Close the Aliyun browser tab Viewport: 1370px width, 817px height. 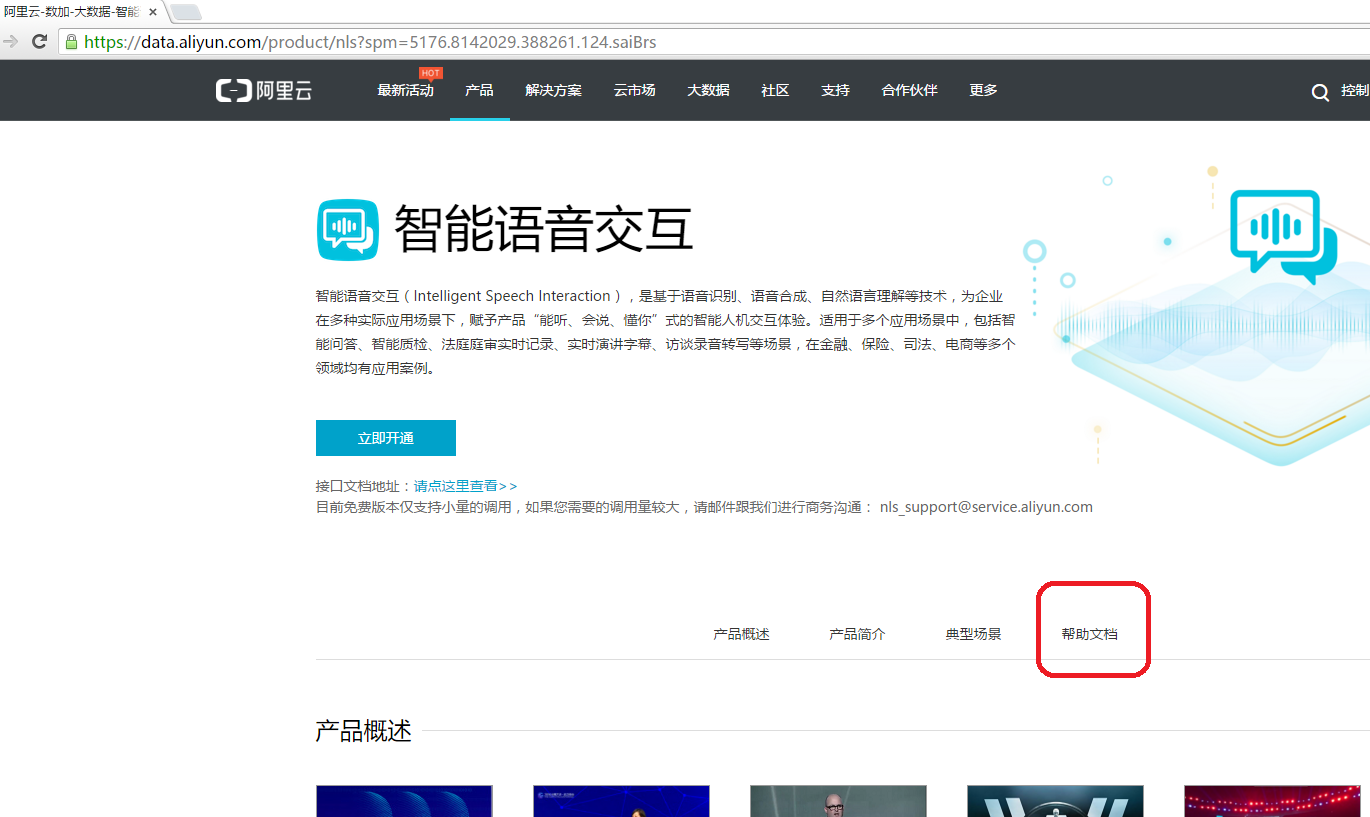tap(153, 12)
